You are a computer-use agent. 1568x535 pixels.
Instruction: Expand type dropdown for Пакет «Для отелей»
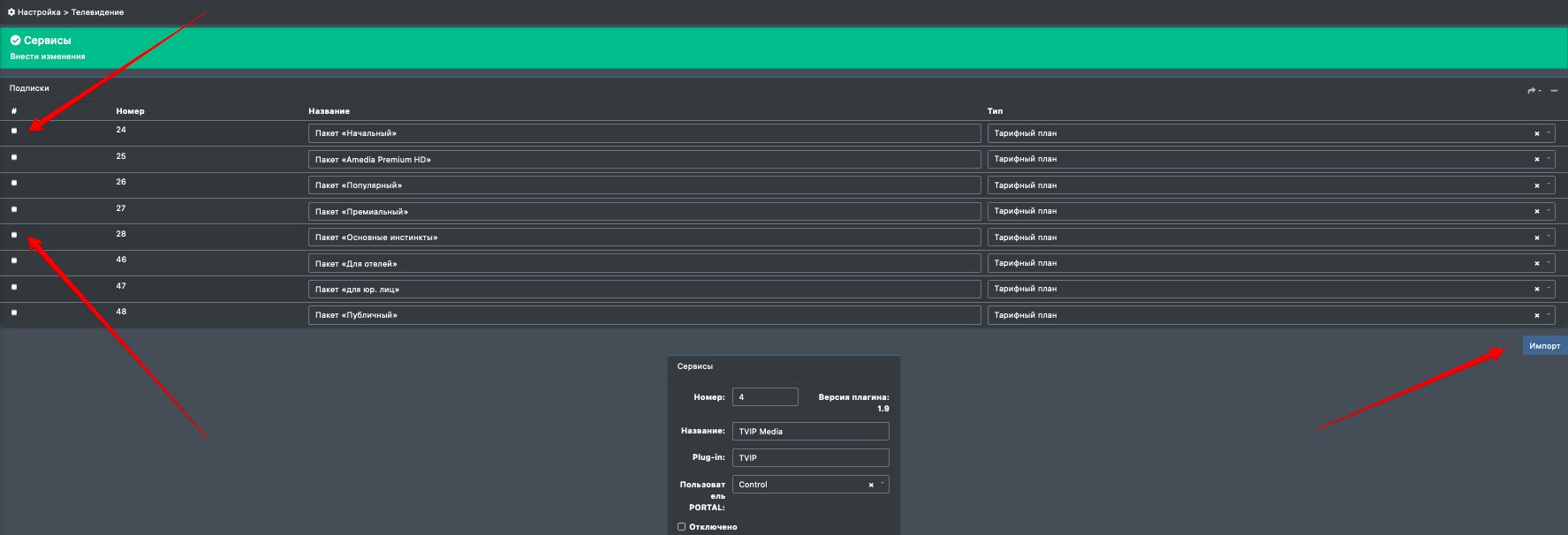point(1549,263)
